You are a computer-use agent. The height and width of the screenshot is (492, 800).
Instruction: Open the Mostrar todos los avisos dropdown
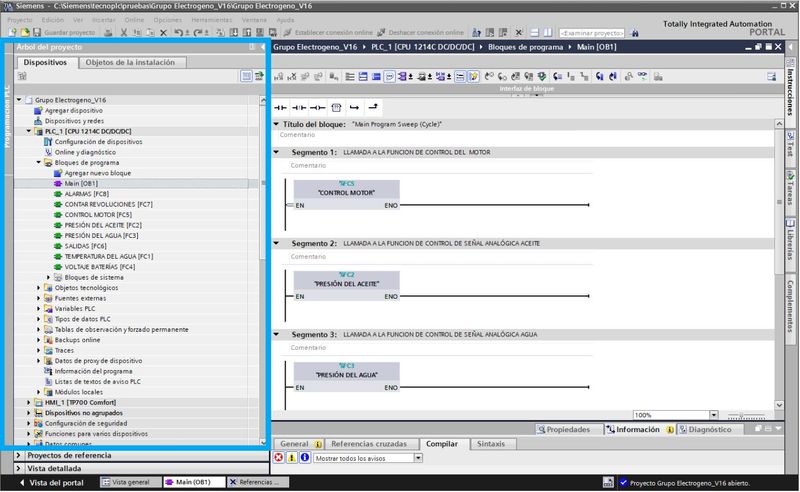click(418, 458)
